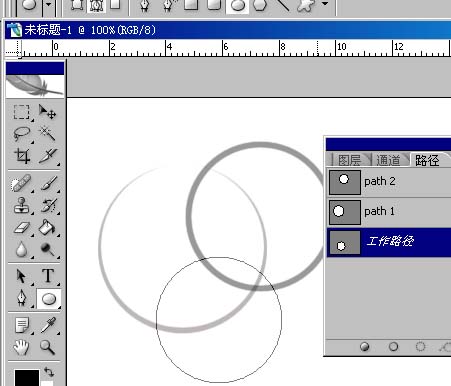Switch to the 通道 tab
The image size is (451, 386).
click(389, 160)
